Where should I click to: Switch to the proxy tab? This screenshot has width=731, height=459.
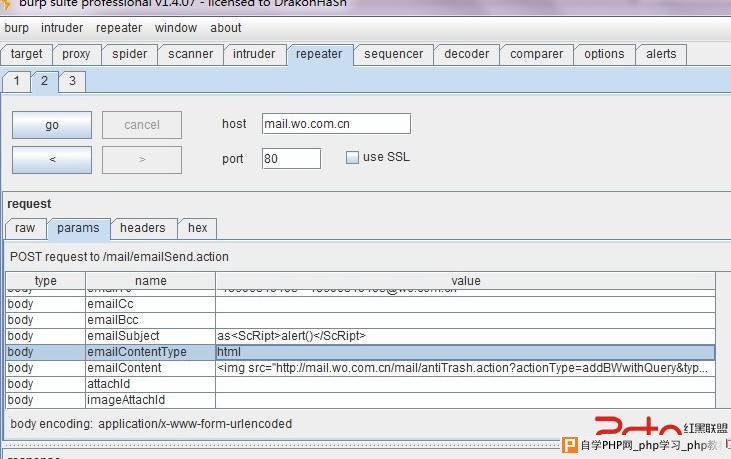[x=76, y=54]
